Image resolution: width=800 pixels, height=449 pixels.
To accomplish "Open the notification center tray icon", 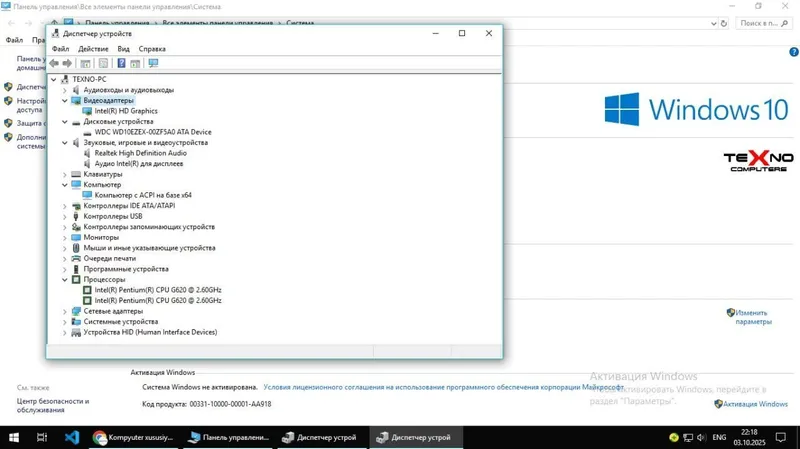I will tap(781, 437).
